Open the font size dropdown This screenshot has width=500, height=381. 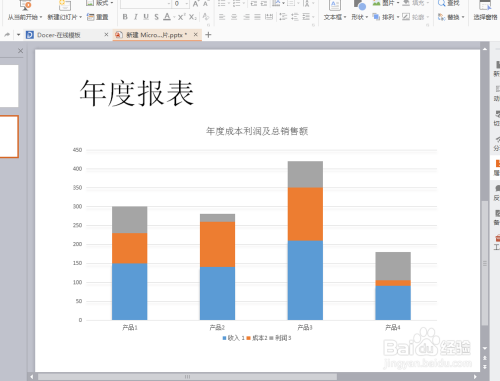click(187, 3)
